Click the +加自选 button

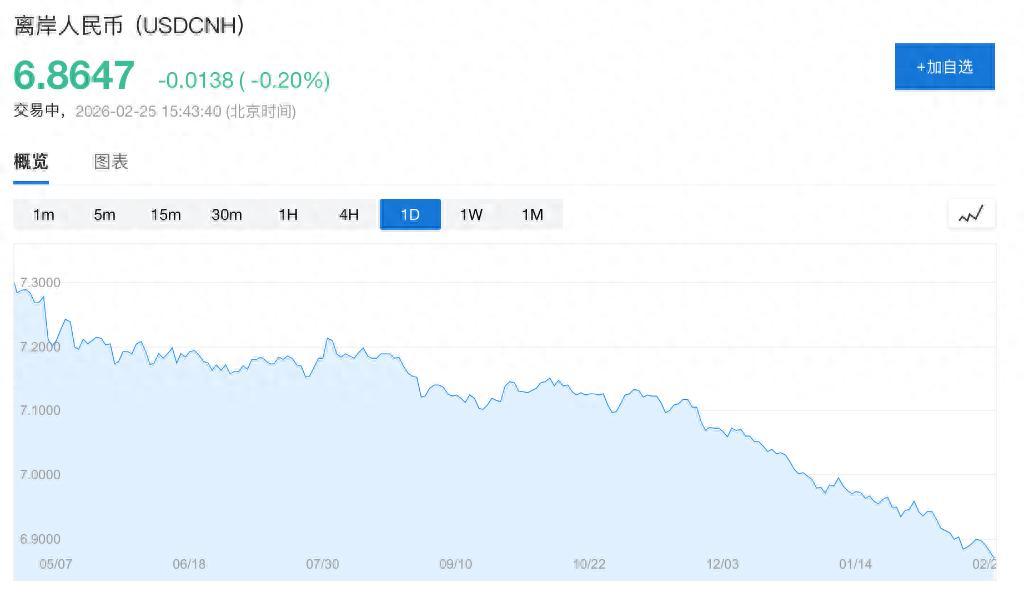click(943, 66)
